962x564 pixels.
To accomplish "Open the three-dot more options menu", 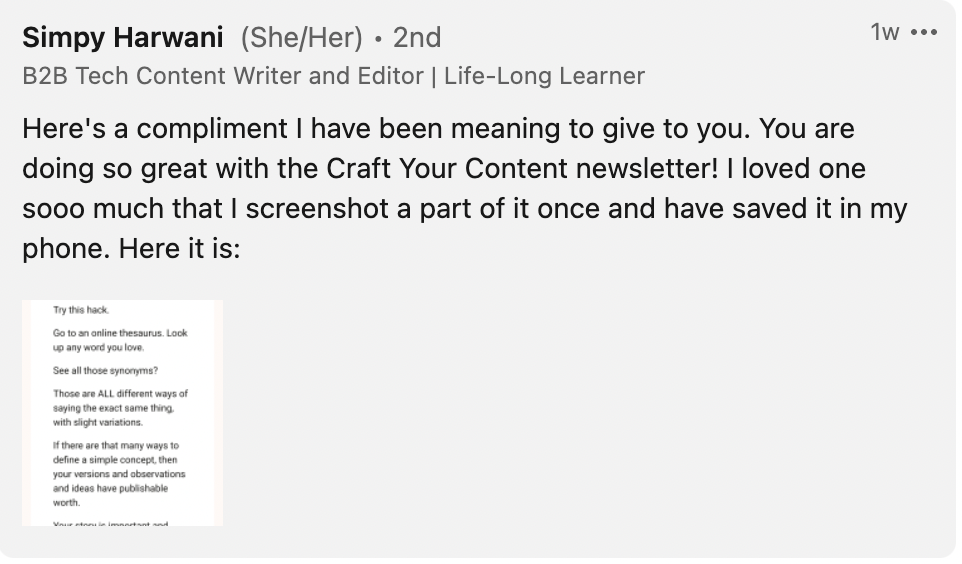I will pos(925,33).
